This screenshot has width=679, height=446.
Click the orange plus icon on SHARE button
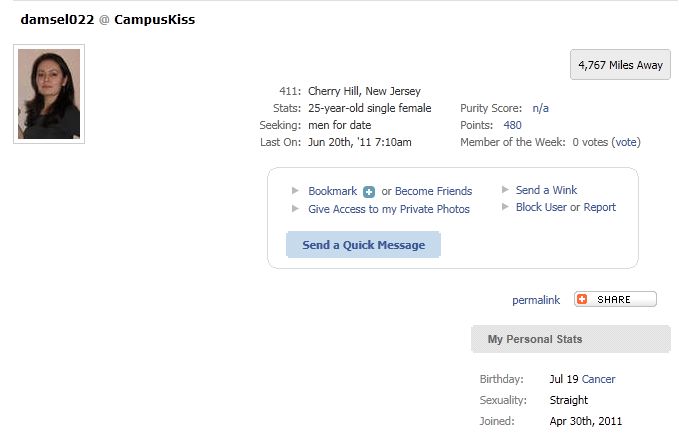click(x=582, y=299)
